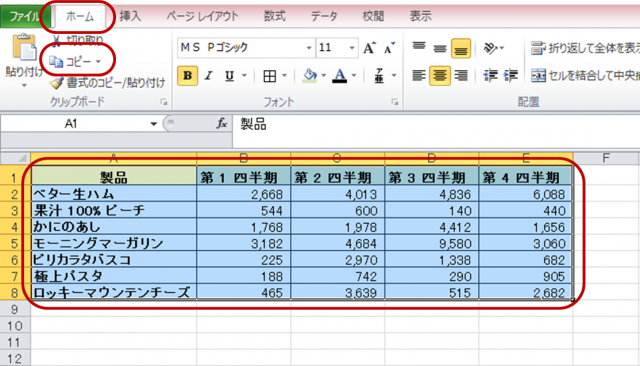Toggle Underline formatting
The image size is (640, 366).
(x=230, y=76)
